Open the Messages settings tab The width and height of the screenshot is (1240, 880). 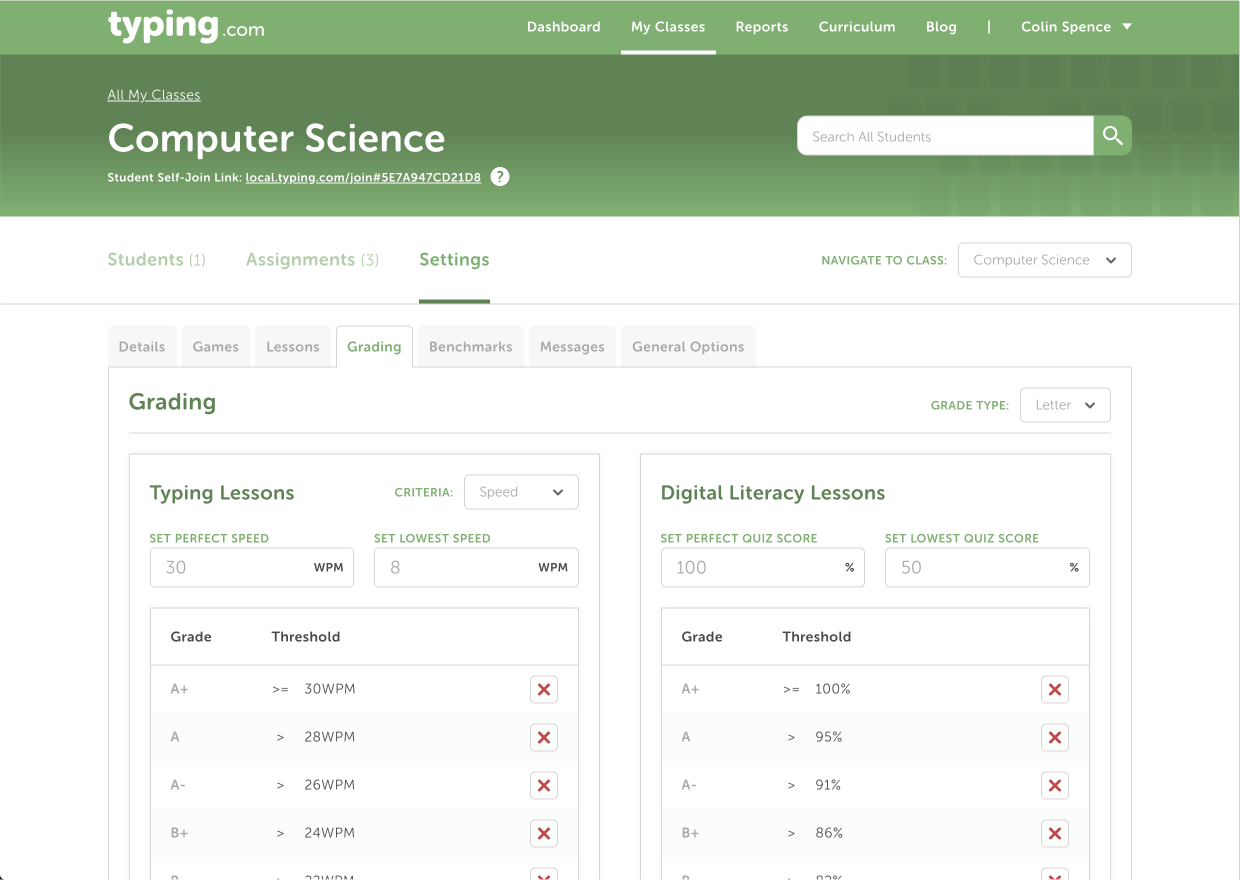tap(572, 346)
